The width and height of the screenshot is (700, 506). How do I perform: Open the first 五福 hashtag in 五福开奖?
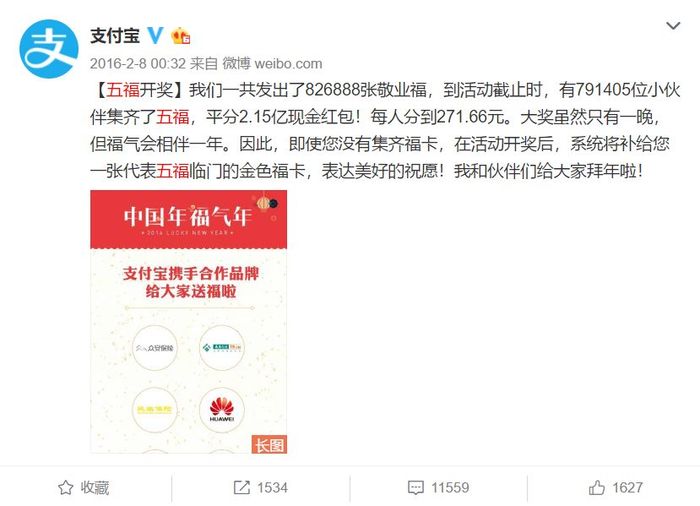point(123,90)
